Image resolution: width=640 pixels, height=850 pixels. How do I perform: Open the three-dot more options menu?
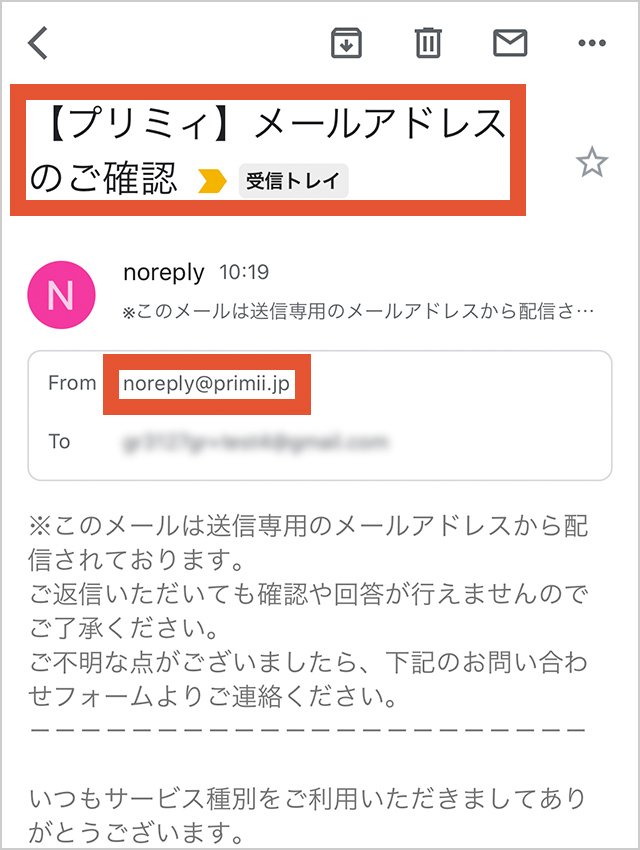click(592, 43)
